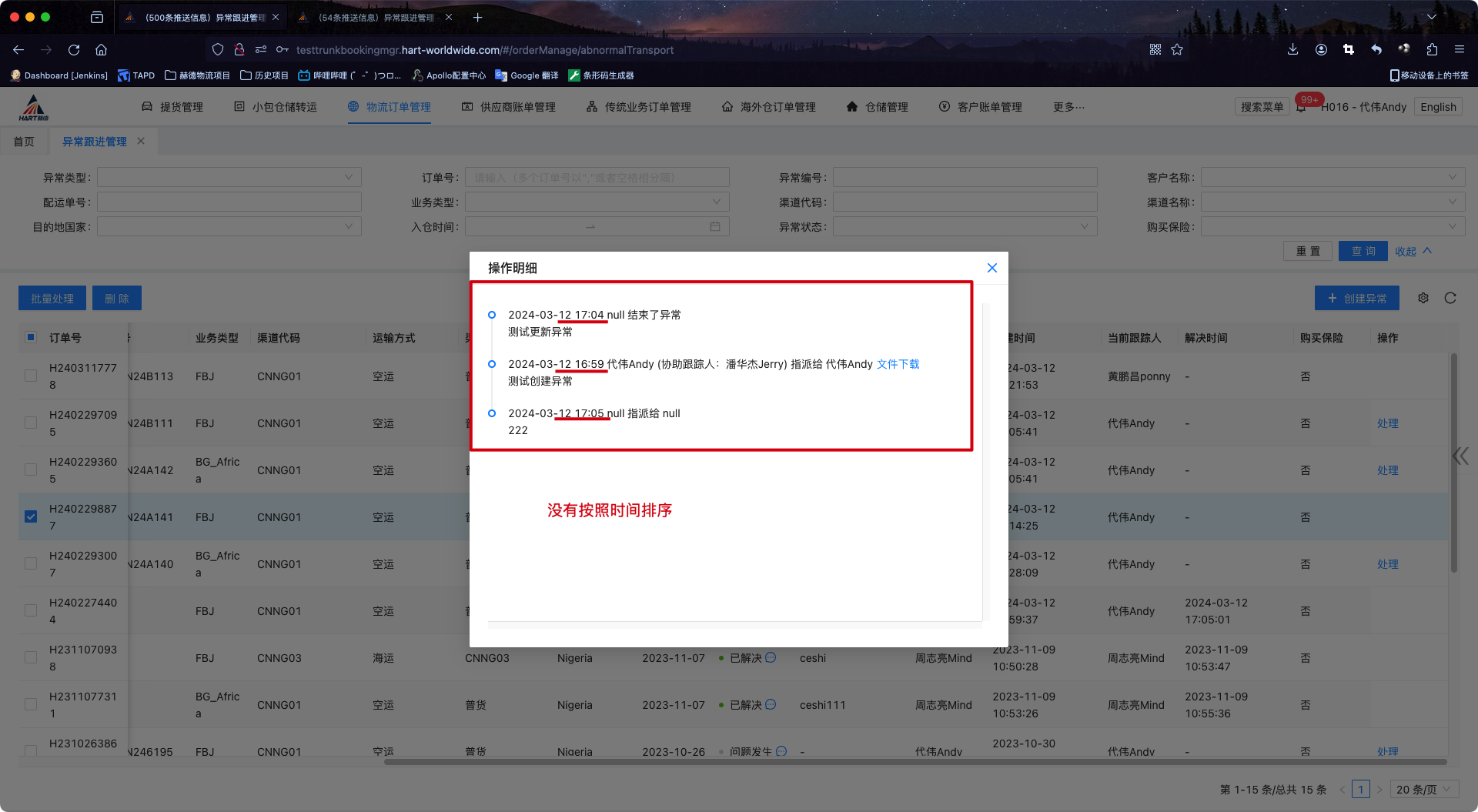The height and width of the screenshot is (812, 1478).
Task: Switch to the 首页 tab
Action: pyautogui.click(x=24, y=142)
